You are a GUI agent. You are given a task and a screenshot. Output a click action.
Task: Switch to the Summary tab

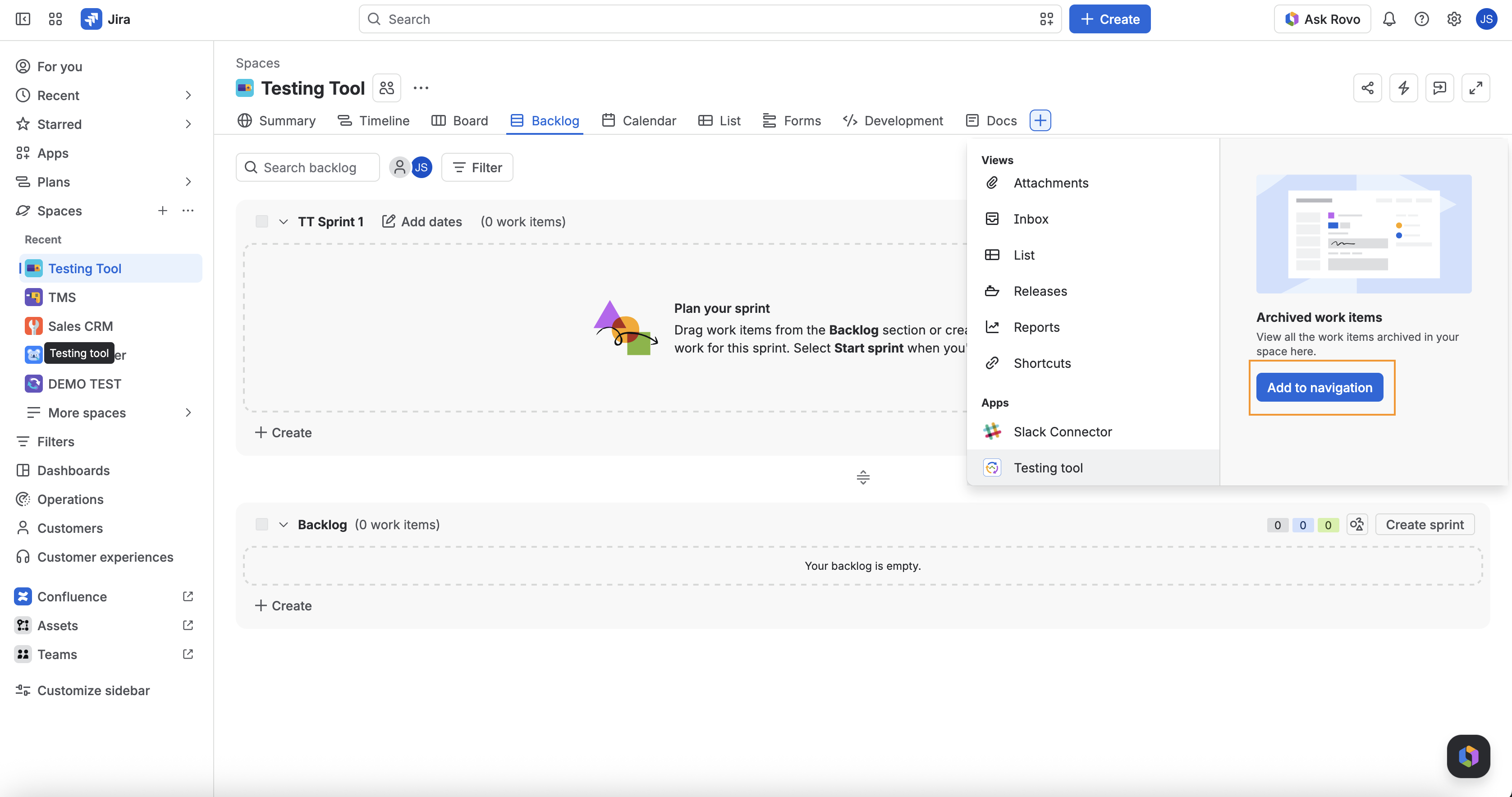(x=276, y=120)
